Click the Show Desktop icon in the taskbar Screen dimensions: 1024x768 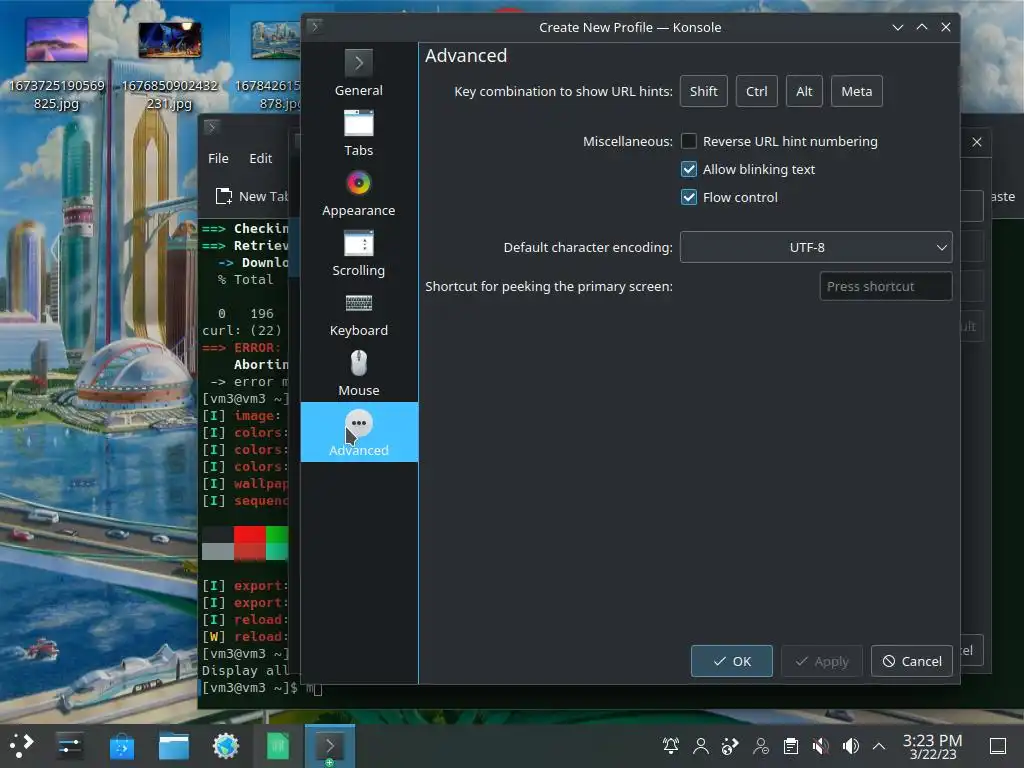[x=998, y=746]
